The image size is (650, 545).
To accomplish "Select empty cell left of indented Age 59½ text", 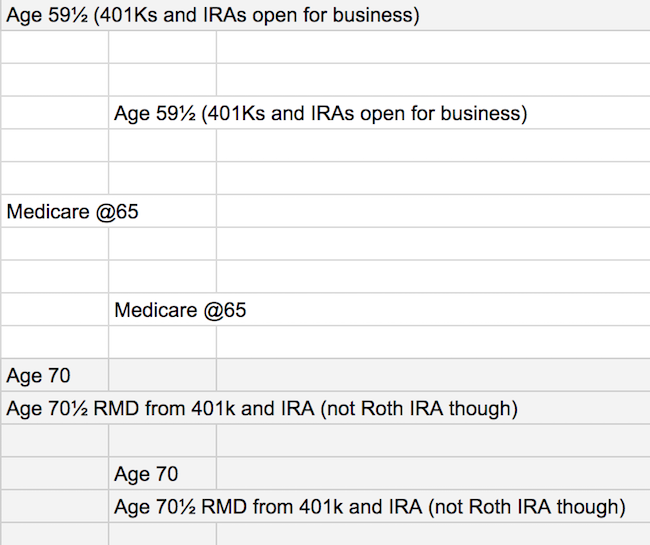I will tap(55, 113).
